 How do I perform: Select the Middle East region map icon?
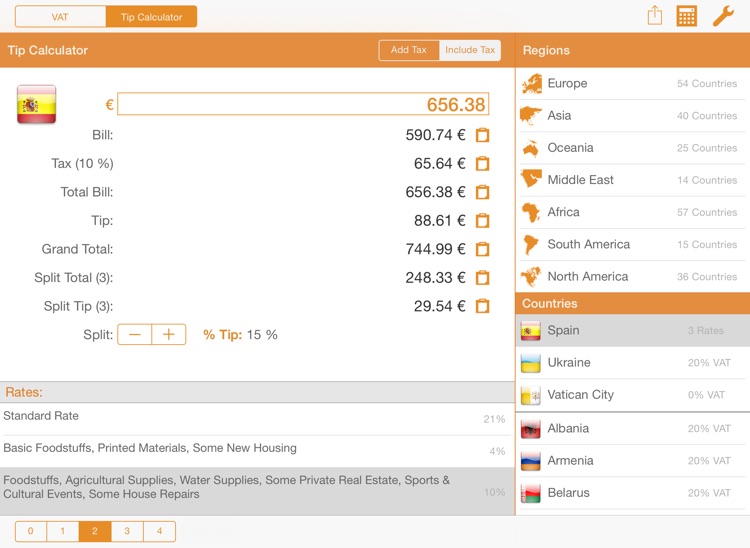pos(531,179)
